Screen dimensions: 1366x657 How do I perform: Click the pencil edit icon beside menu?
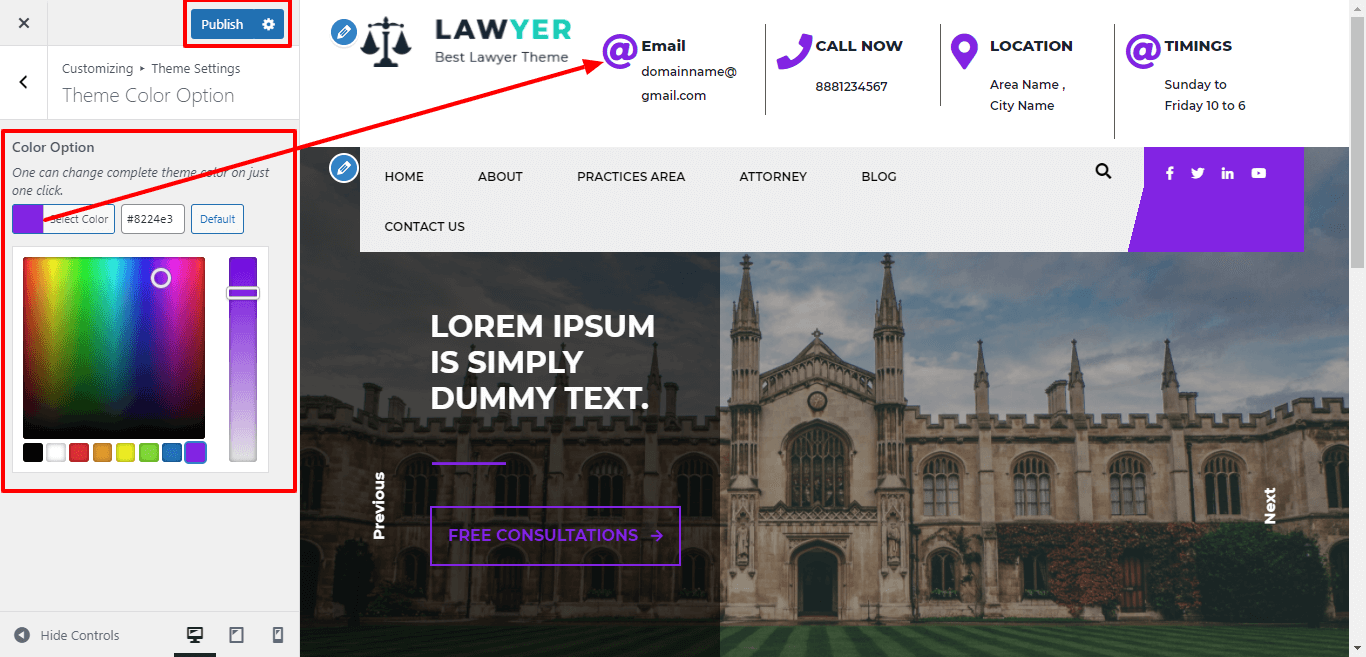pos(344,168)
